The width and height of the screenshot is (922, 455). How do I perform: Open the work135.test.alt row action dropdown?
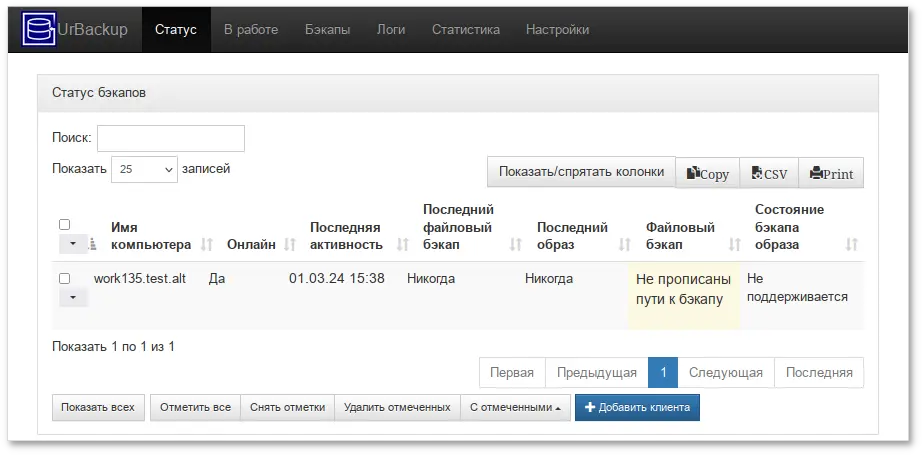(x=74, y=297)
